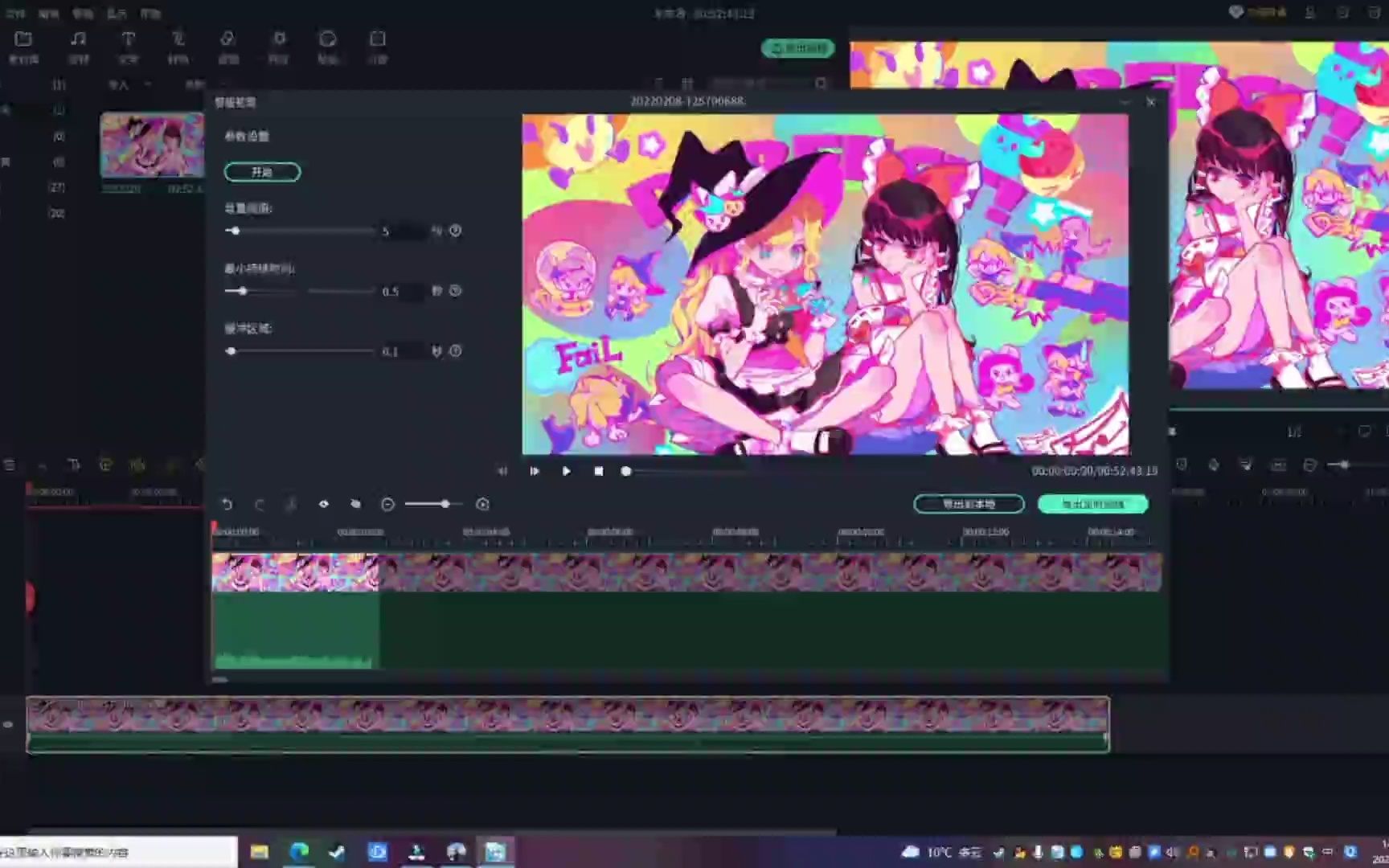Click the green export to timeline button
Image resolution: width=1389 pixels, height=868 pixels.
[1093, 504]
